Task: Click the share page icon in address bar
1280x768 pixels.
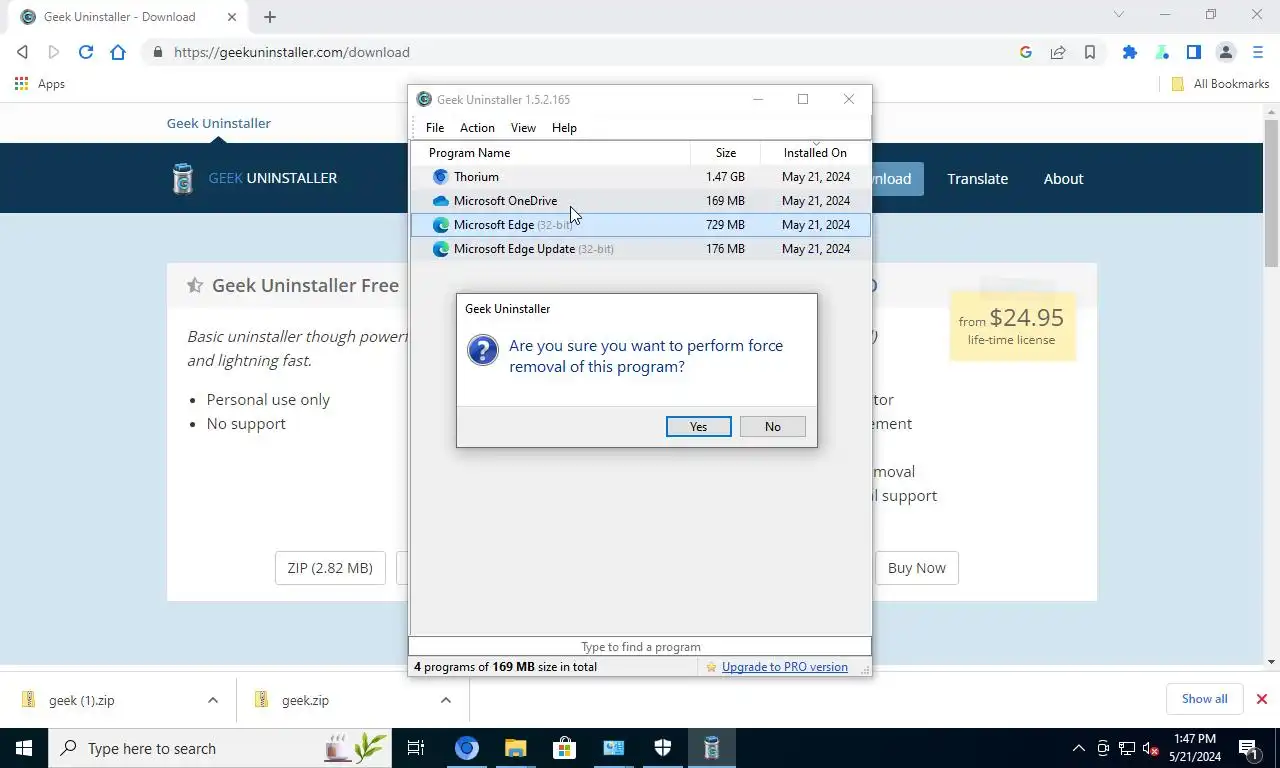Action: pyautogui.click(x=1058, y=52)
